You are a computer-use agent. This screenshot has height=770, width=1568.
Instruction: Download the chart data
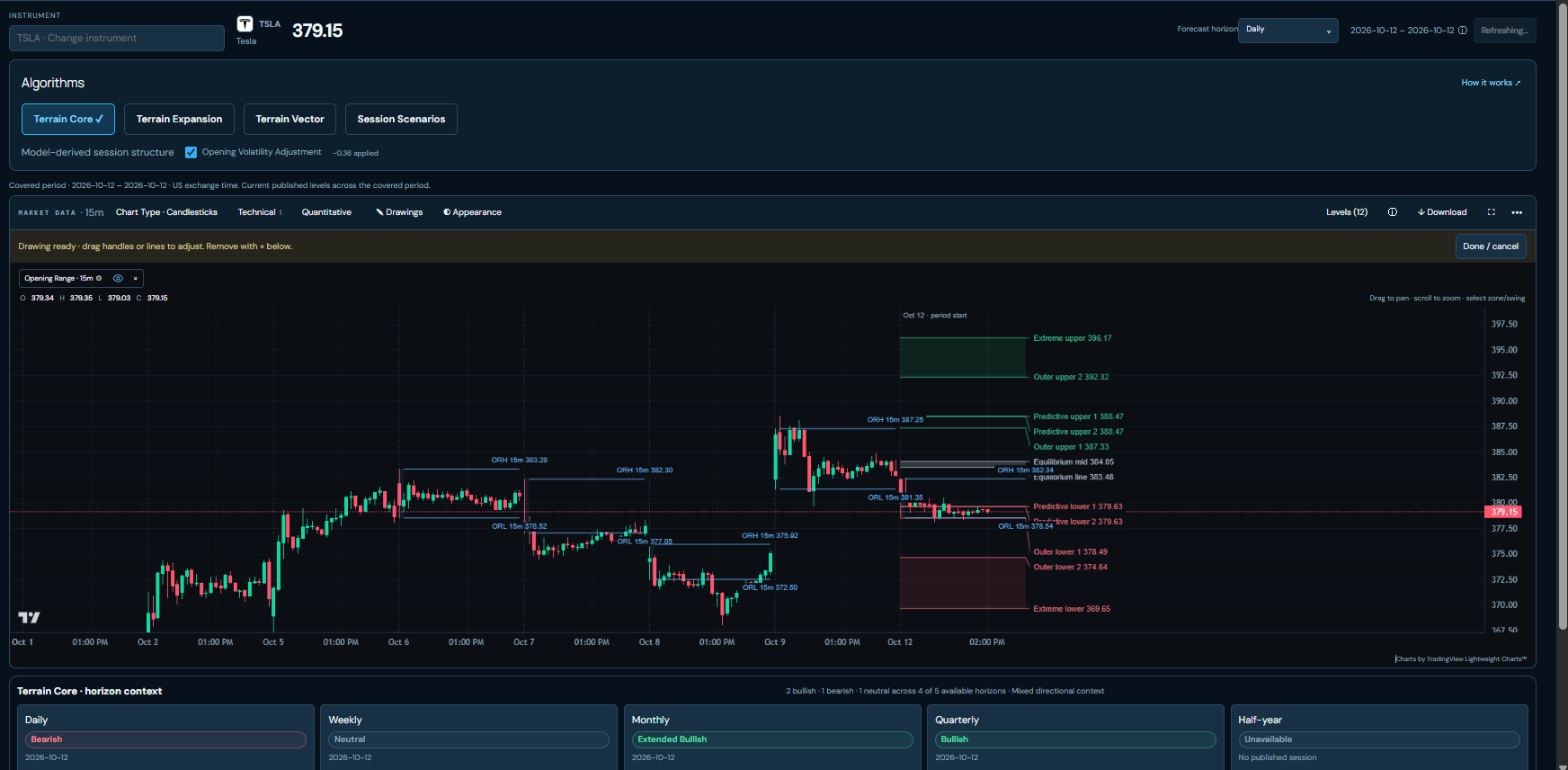click(1441, 212)
